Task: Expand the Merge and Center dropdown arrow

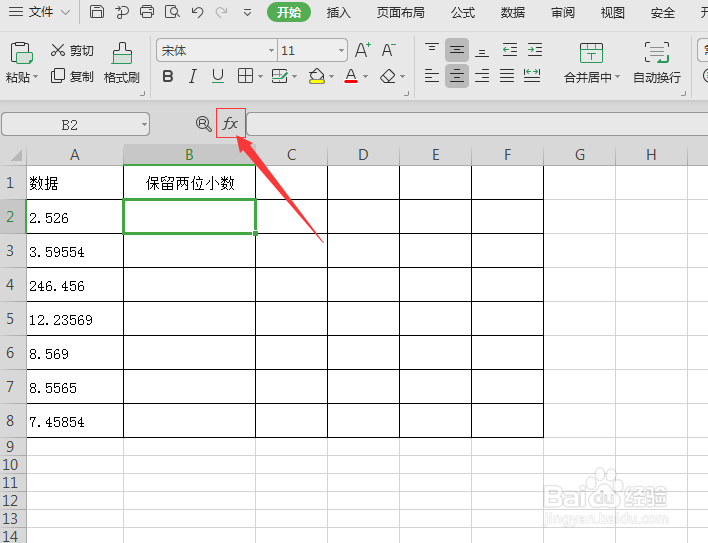Action: [618, 77]
